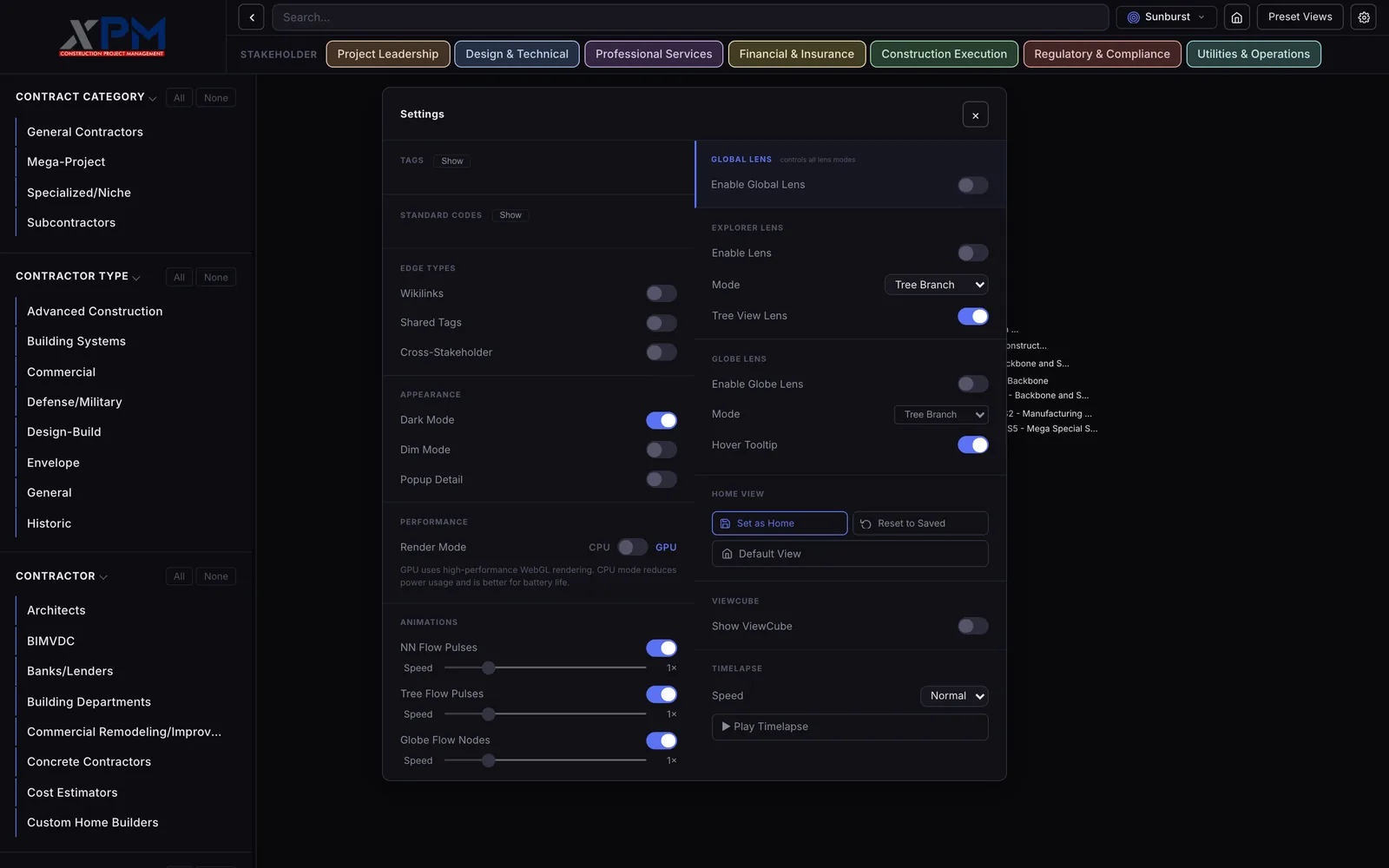1389x868 pixels.
Task: Show Standard Codes in settings
Action: tap(510, 215)
